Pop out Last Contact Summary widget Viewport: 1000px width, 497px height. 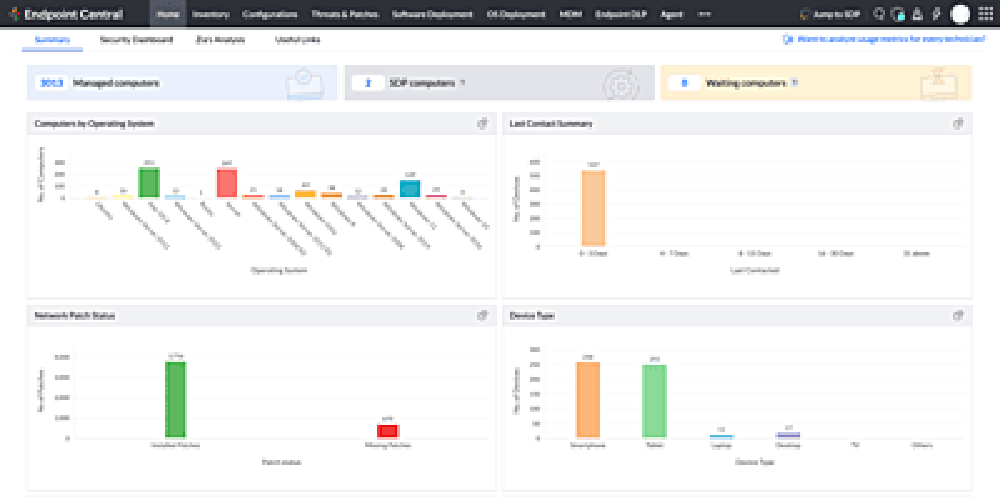point(958,124)
